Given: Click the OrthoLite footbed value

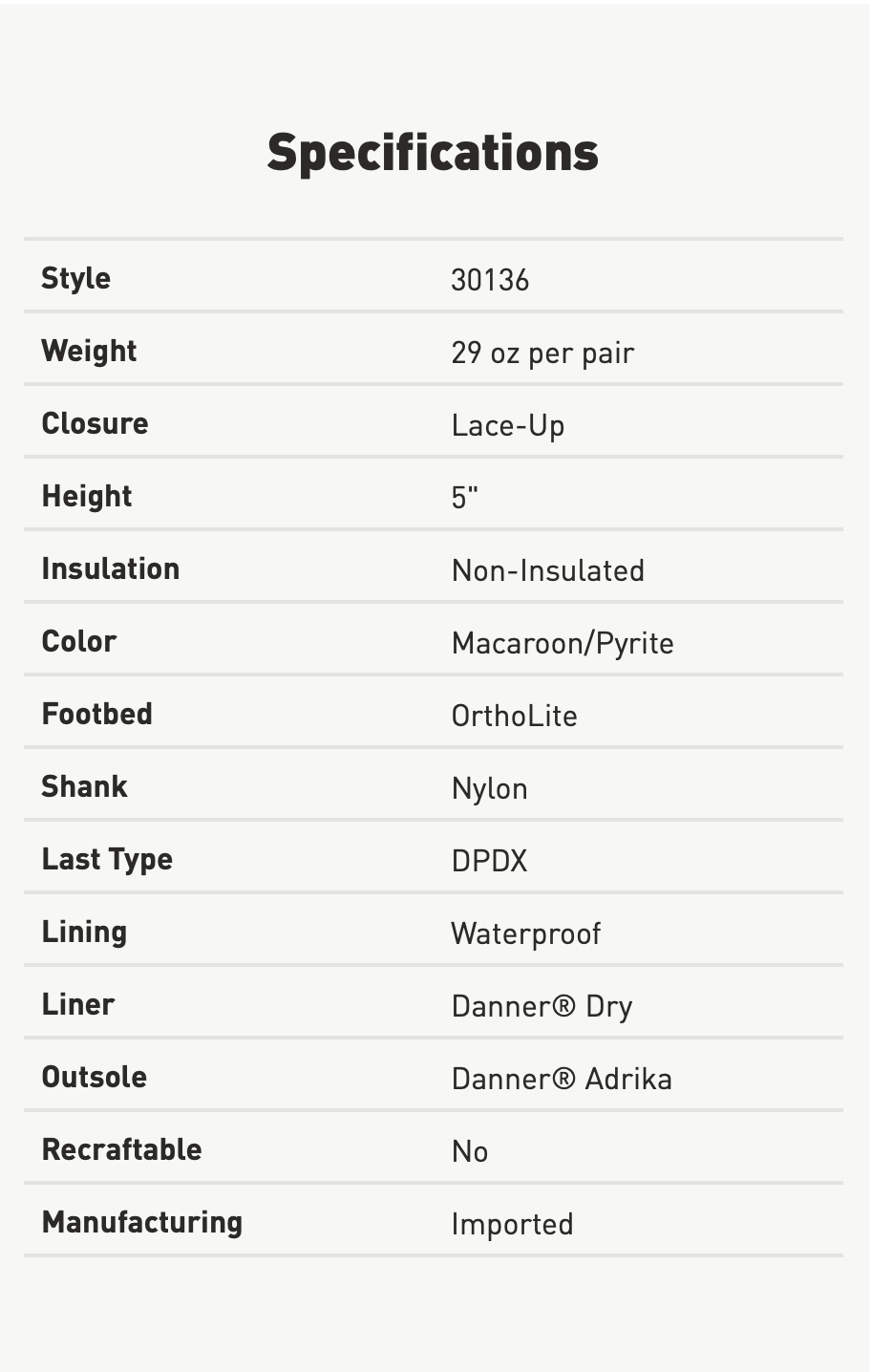Looking at the screenshot, I should click(x=515, y=716).
